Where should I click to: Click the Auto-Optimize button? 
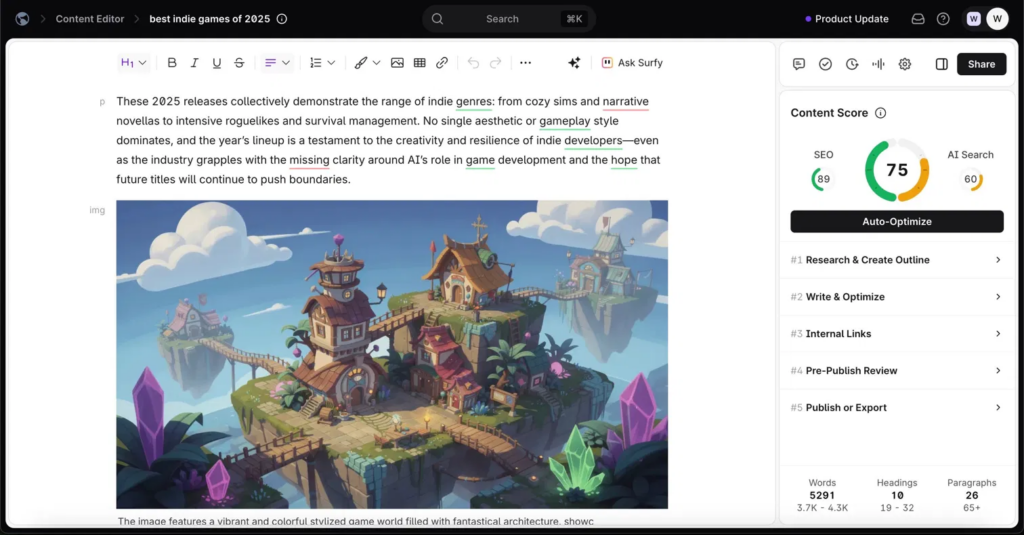(x=897, y=221)
